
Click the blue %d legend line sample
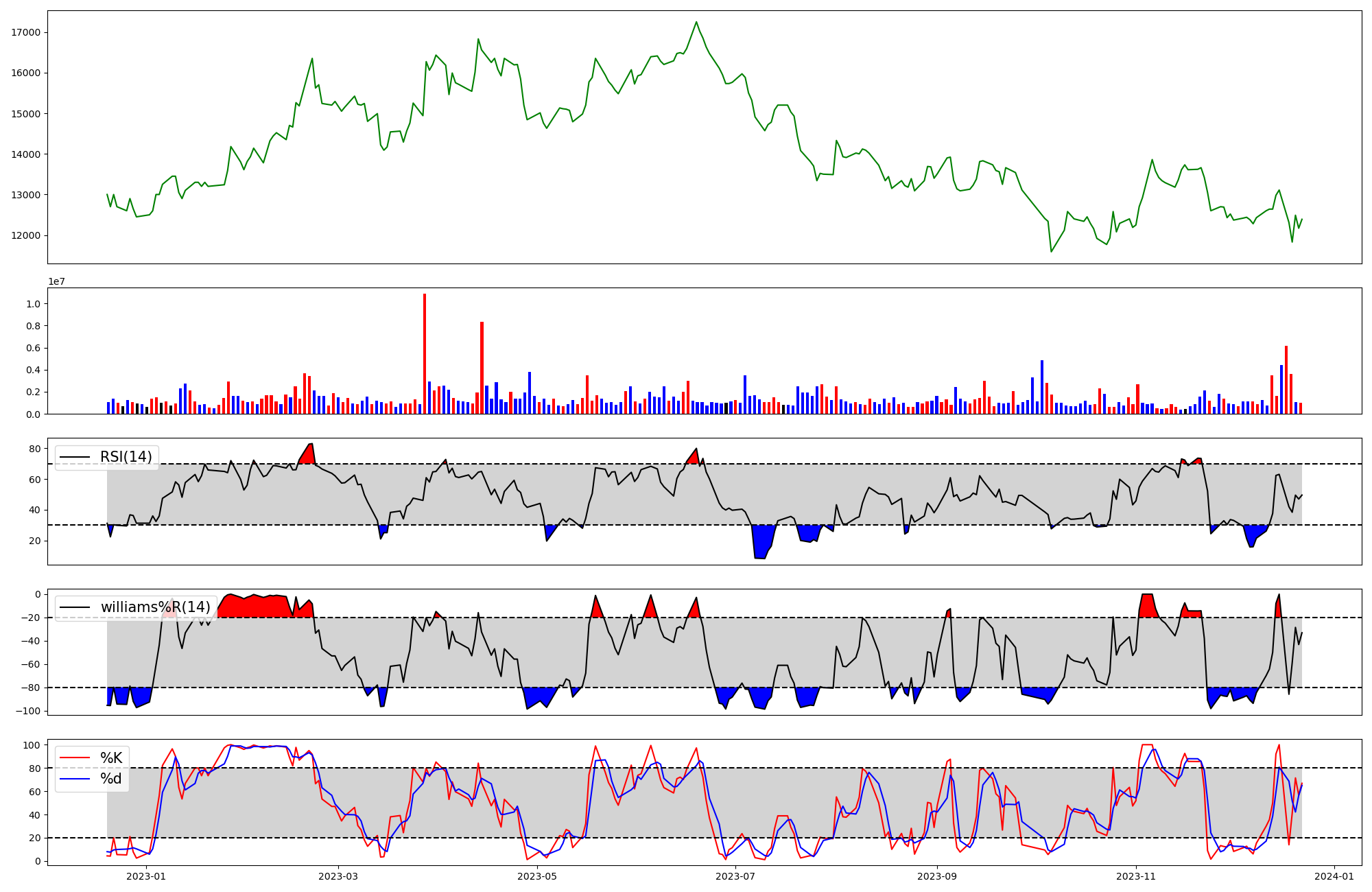[x=75, y=779]
